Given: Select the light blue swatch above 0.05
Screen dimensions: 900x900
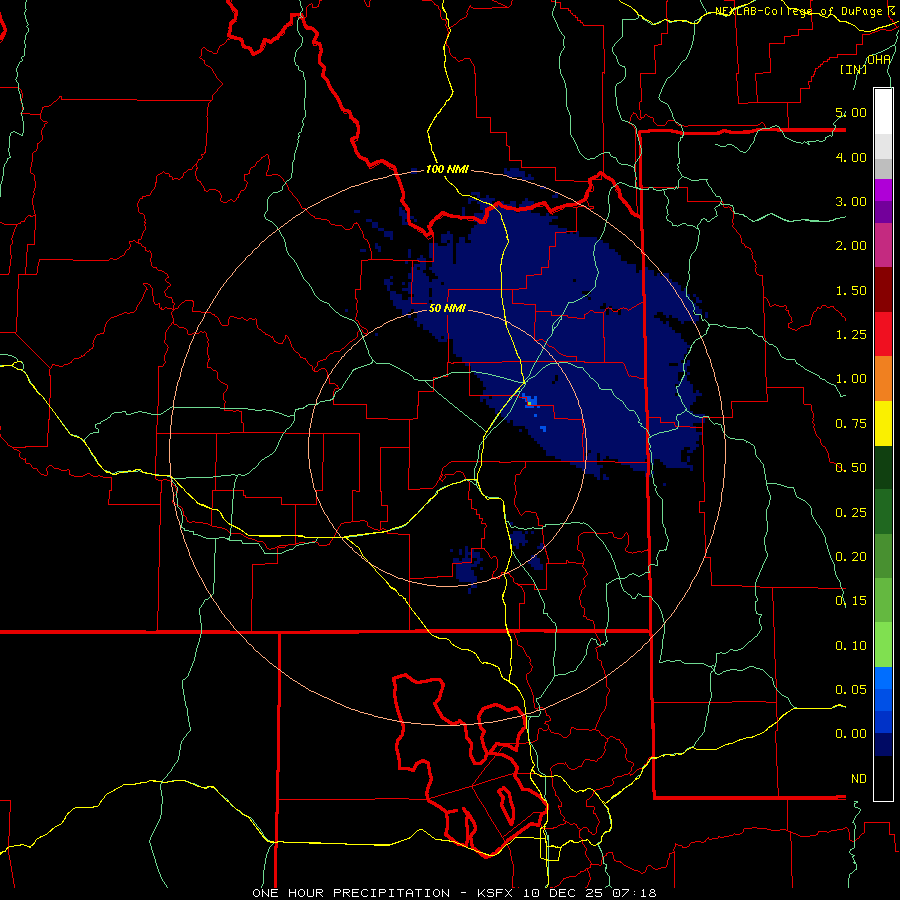Looking at the screenshot, I should point(883,678).
